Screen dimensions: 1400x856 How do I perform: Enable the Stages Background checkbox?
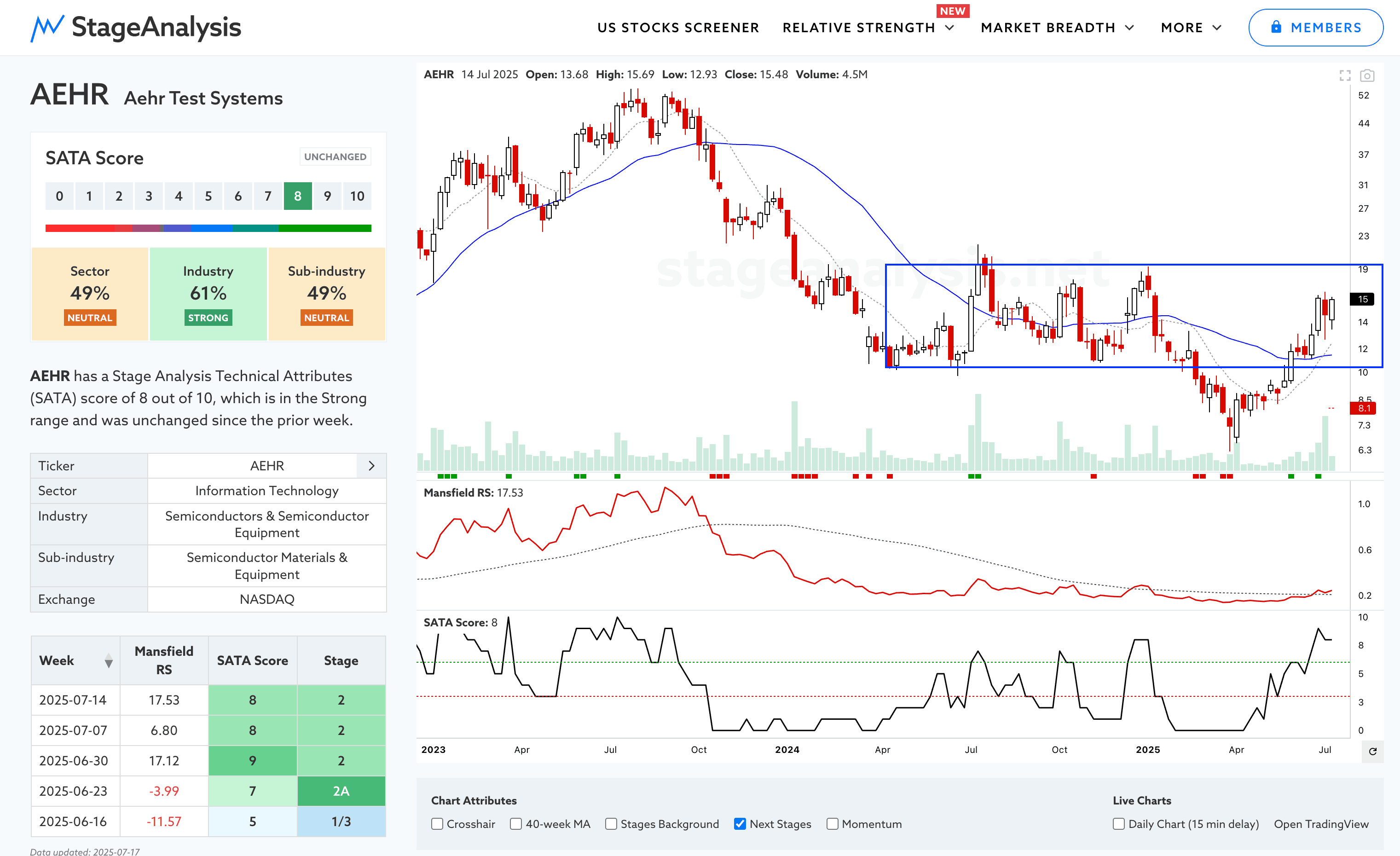[x=611, y=824]
